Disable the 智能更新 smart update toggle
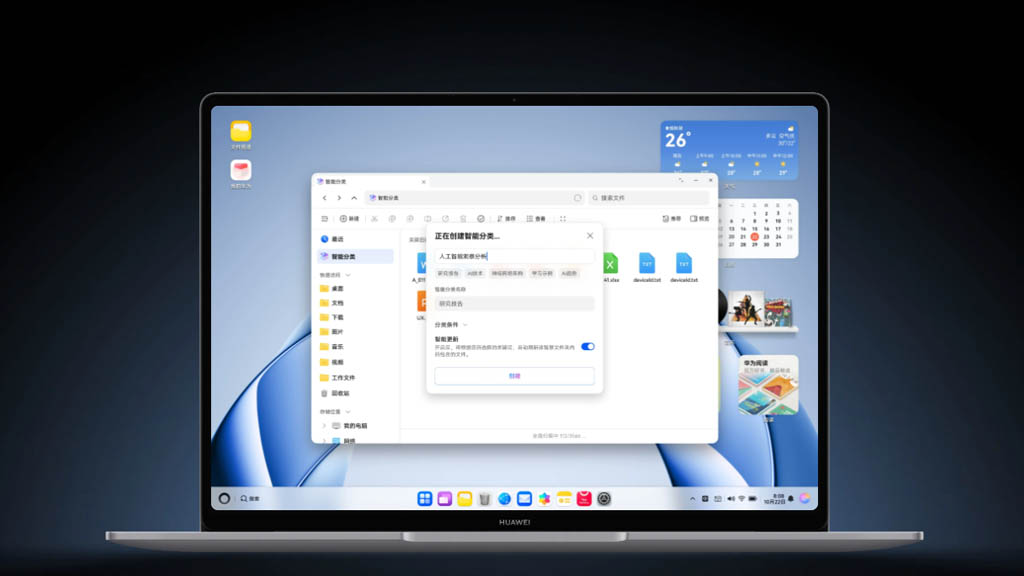 pos(587,346)
